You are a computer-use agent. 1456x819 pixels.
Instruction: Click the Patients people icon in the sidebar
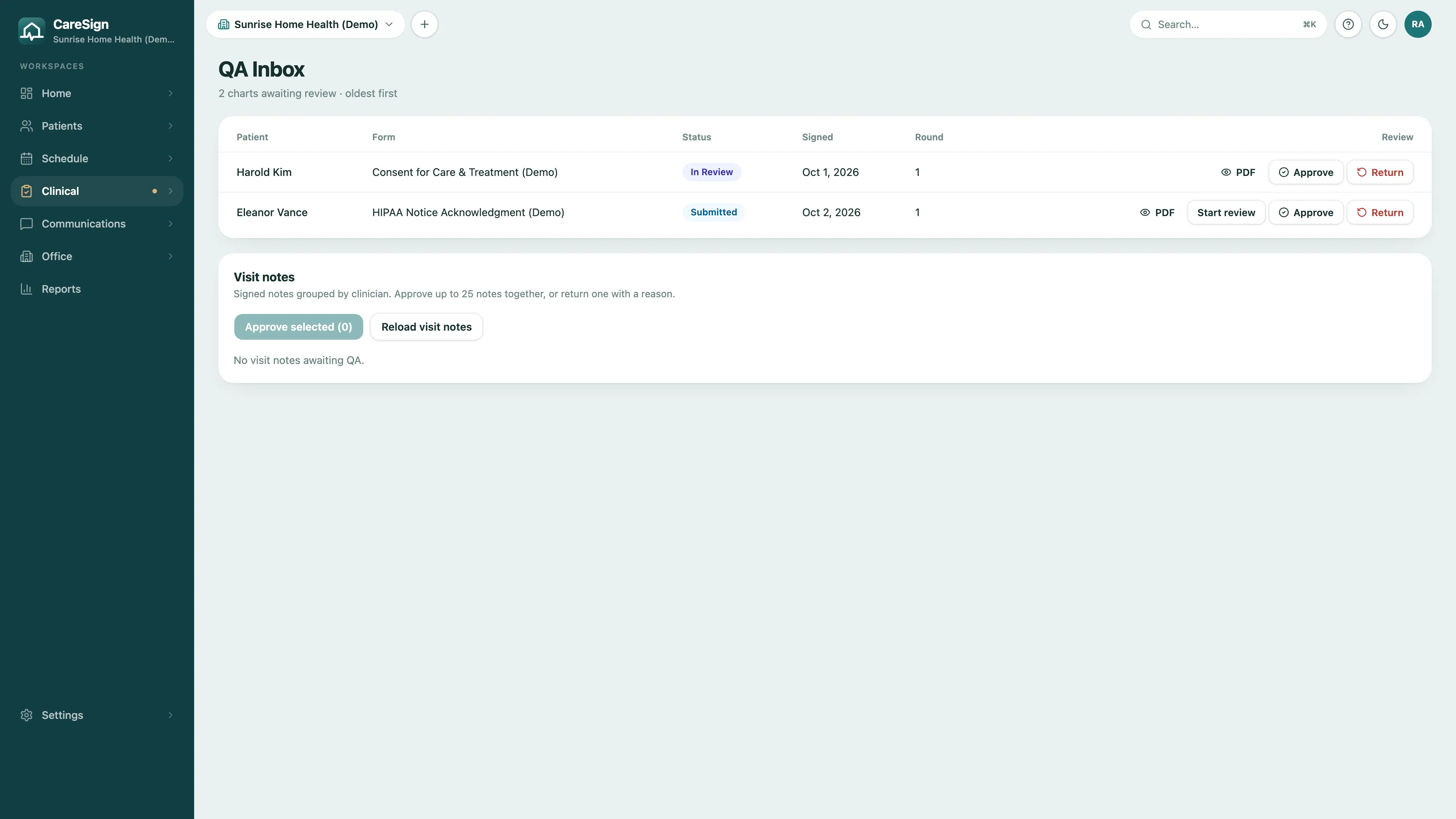click(27, 126)
